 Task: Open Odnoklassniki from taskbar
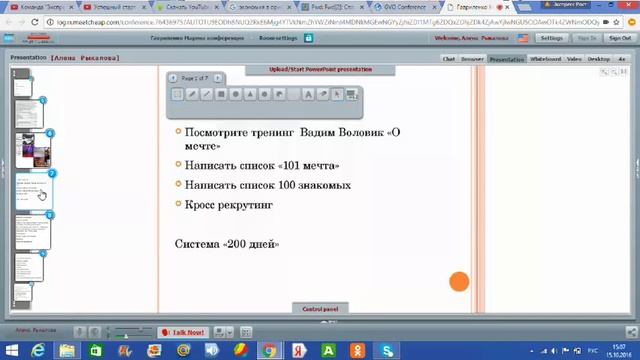[358, 351]
